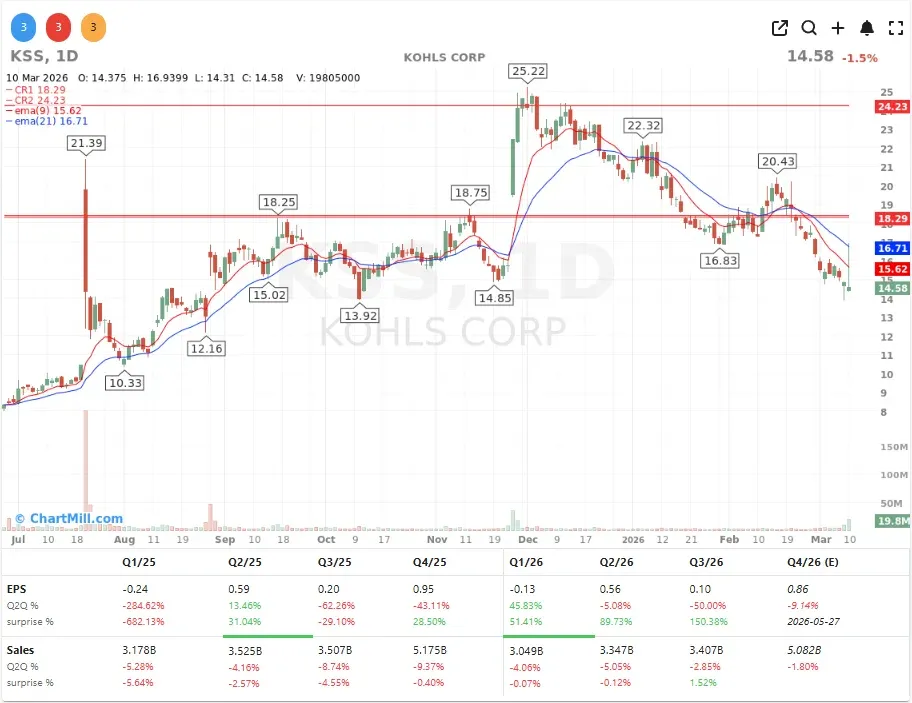This screenshot has width=912, height=703.
Task: Open the search tool in the top toolbar
Action: [809, 28]
